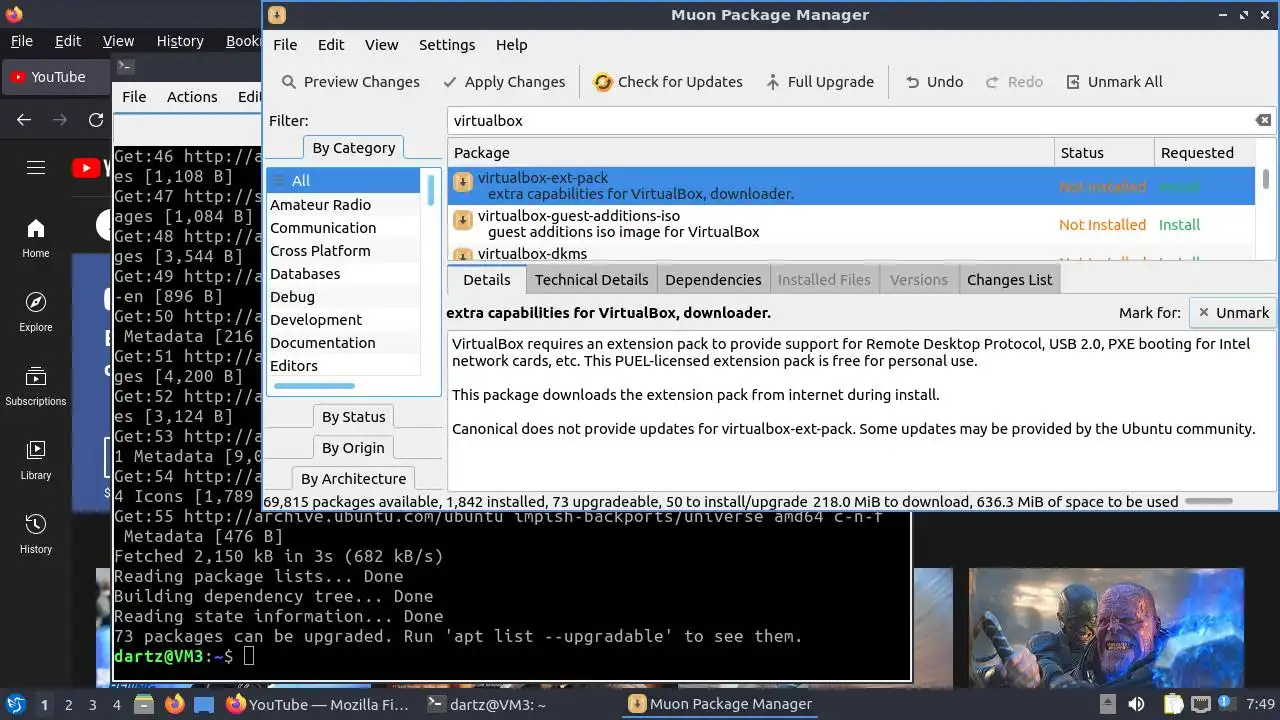This screenshot has height=720, width=1280.
Task: Sort by the Requested column header
Action: (1204, 153)
